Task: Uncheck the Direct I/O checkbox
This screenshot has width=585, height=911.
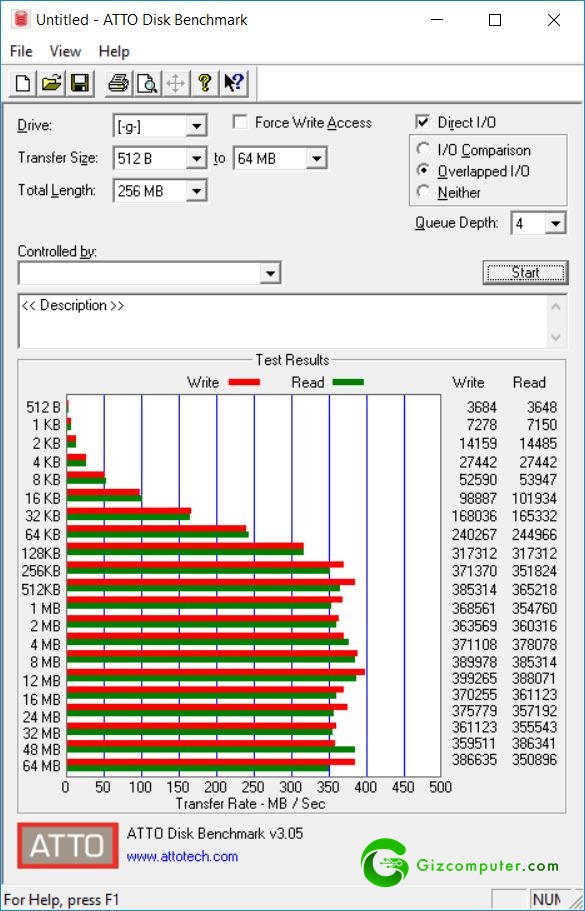Action: tap(423, 122)
